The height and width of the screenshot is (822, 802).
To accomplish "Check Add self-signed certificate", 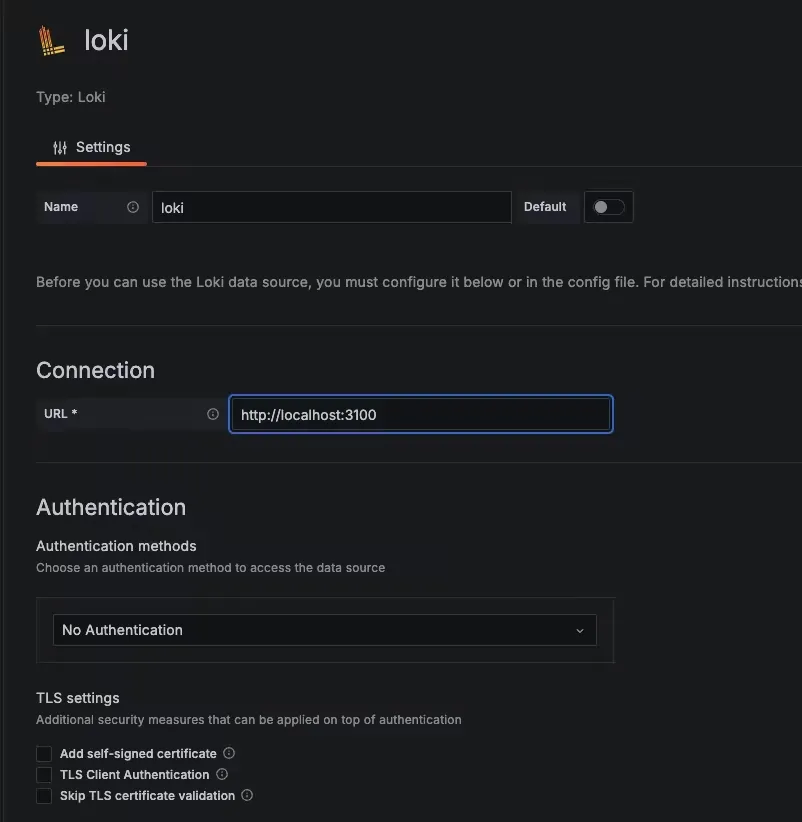I will [x=44, y=753].
